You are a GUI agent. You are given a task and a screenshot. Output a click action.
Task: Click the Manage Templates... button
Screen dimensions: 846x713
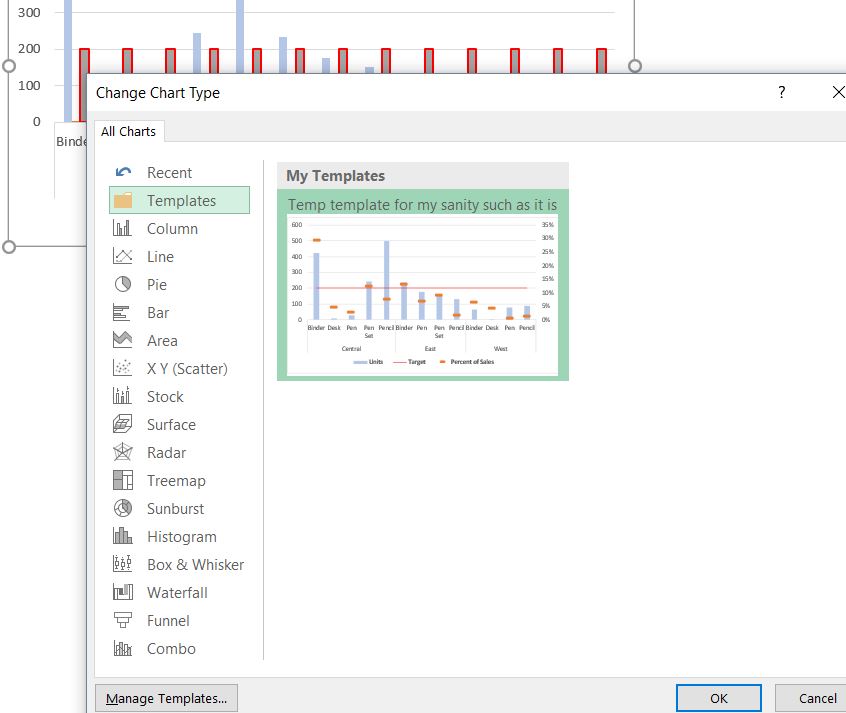pyautogui.click(x=166, y=698)
